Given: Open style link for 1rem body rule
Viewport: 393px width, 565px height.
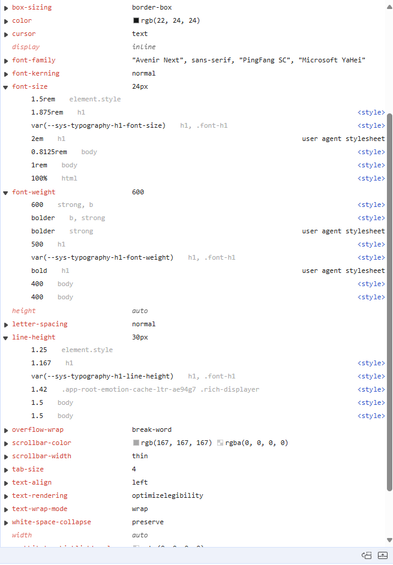Looking at the screenshot, I should (371, 165).
